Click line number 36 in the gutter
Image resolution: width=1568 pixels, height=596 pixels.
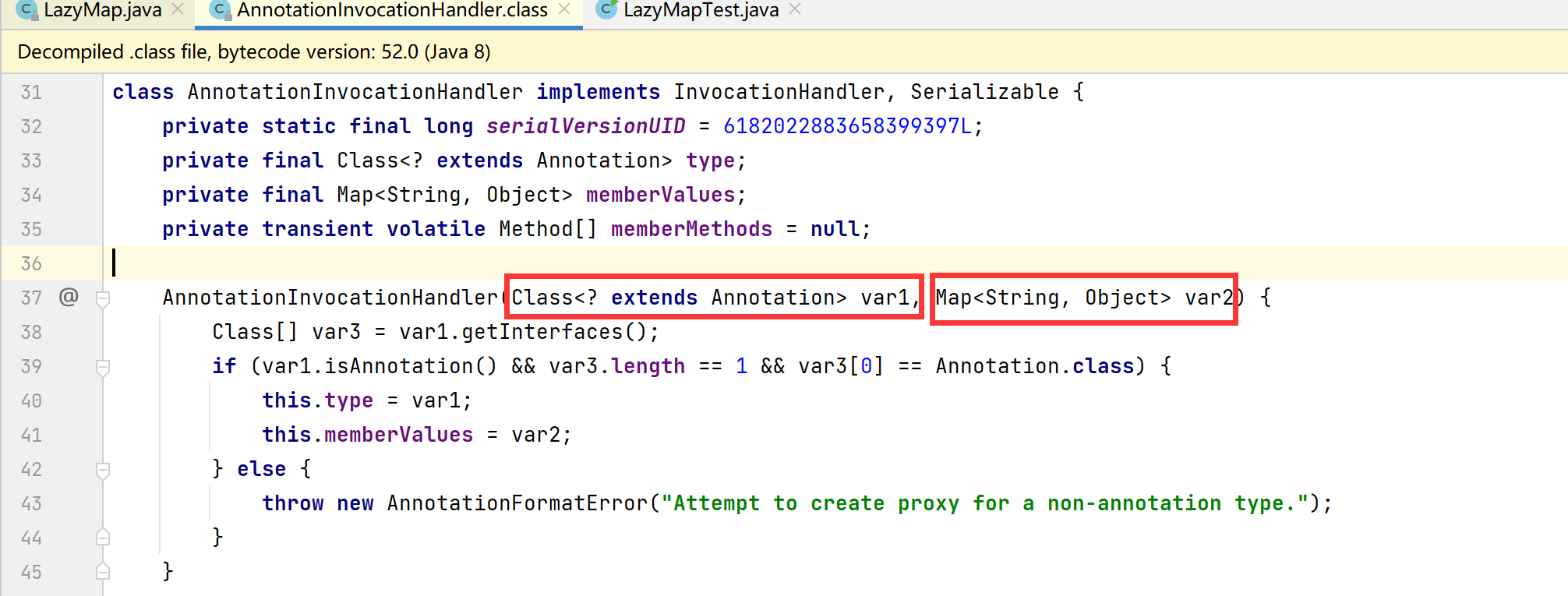tap(31, 264)
